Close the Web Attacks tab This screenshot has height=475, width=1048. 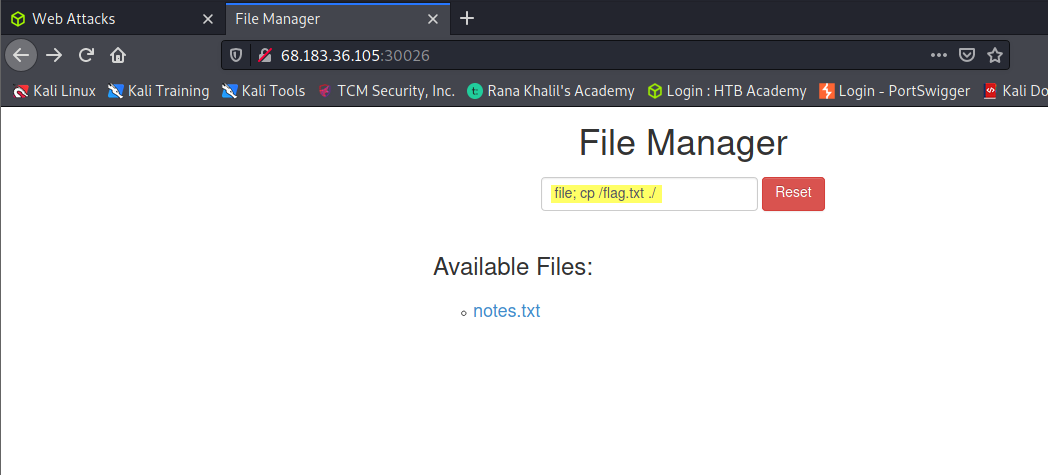[x=208, y=19]
